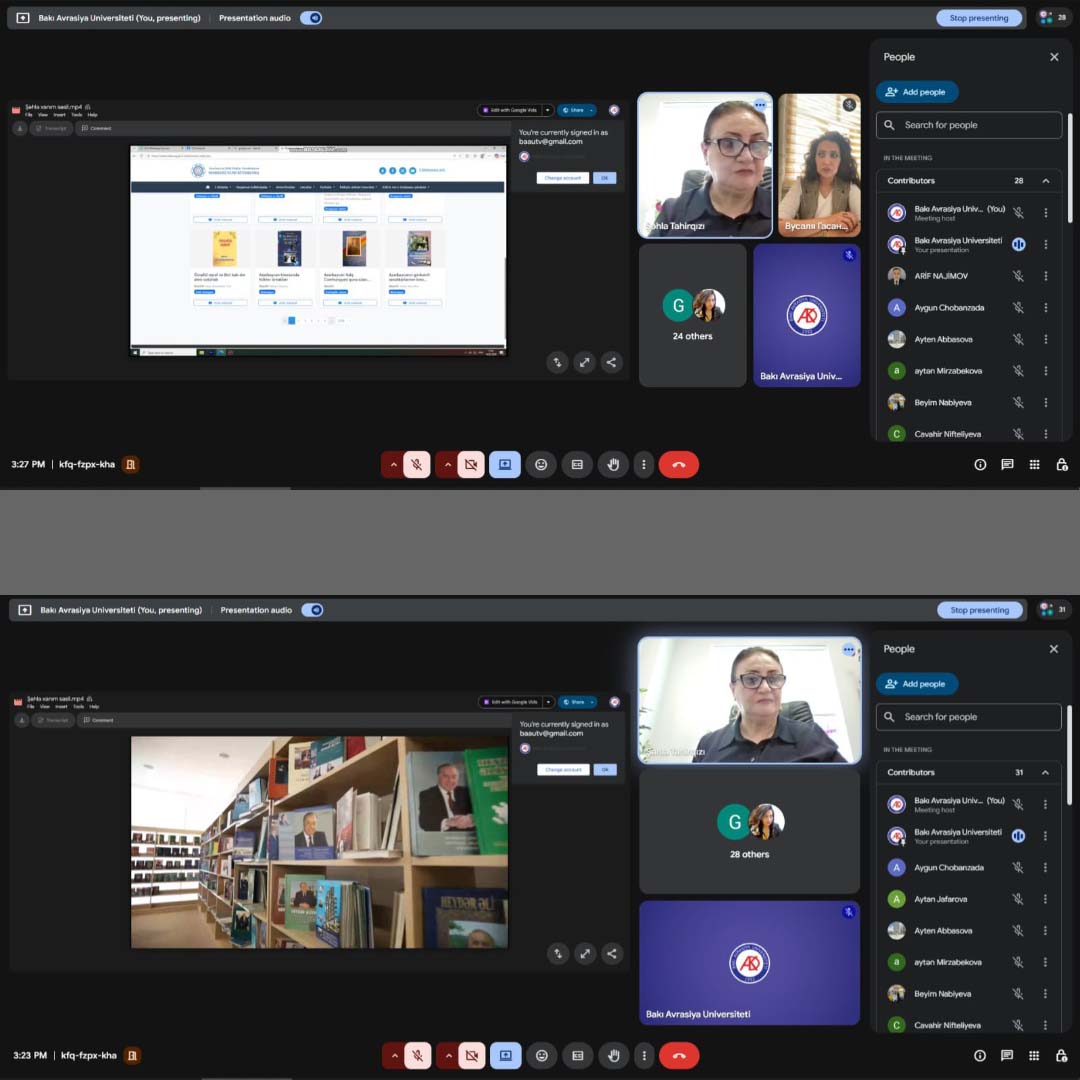
Task: Show meeting details info in the 3:23 PM meeting
Action: tap(980, 1055)
